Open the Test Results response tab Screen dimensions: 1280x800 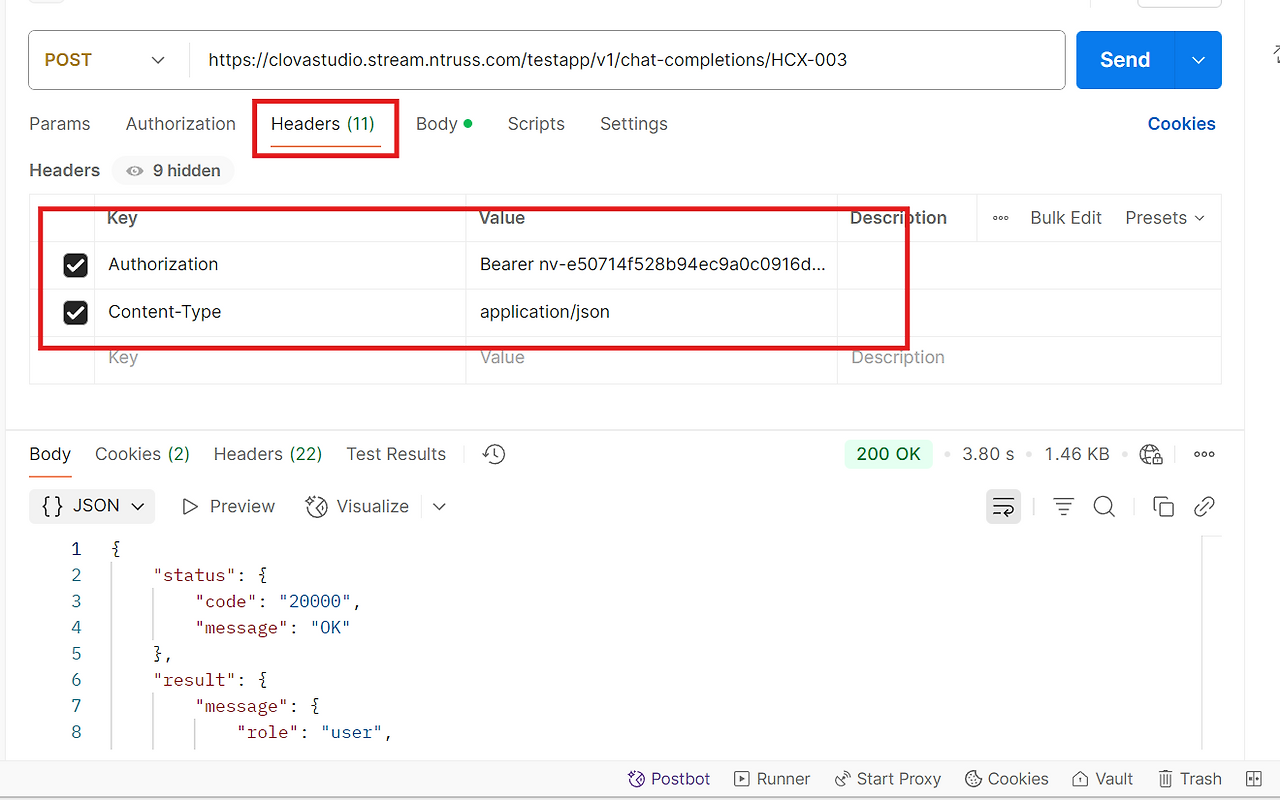pyautogui.click(x=396, y=454)
